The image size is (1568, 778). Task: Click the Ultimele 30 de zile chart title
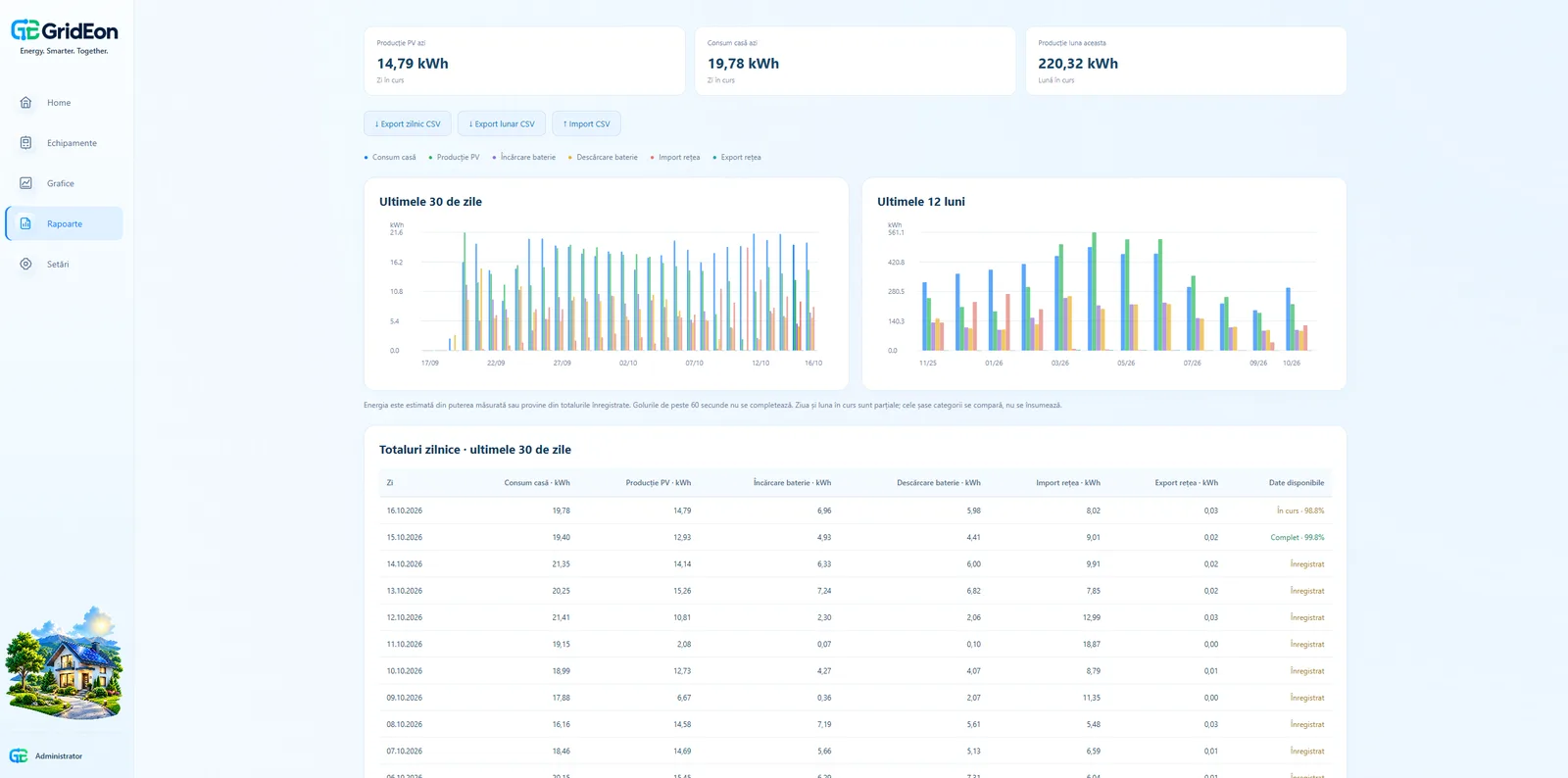click(430, 202)
